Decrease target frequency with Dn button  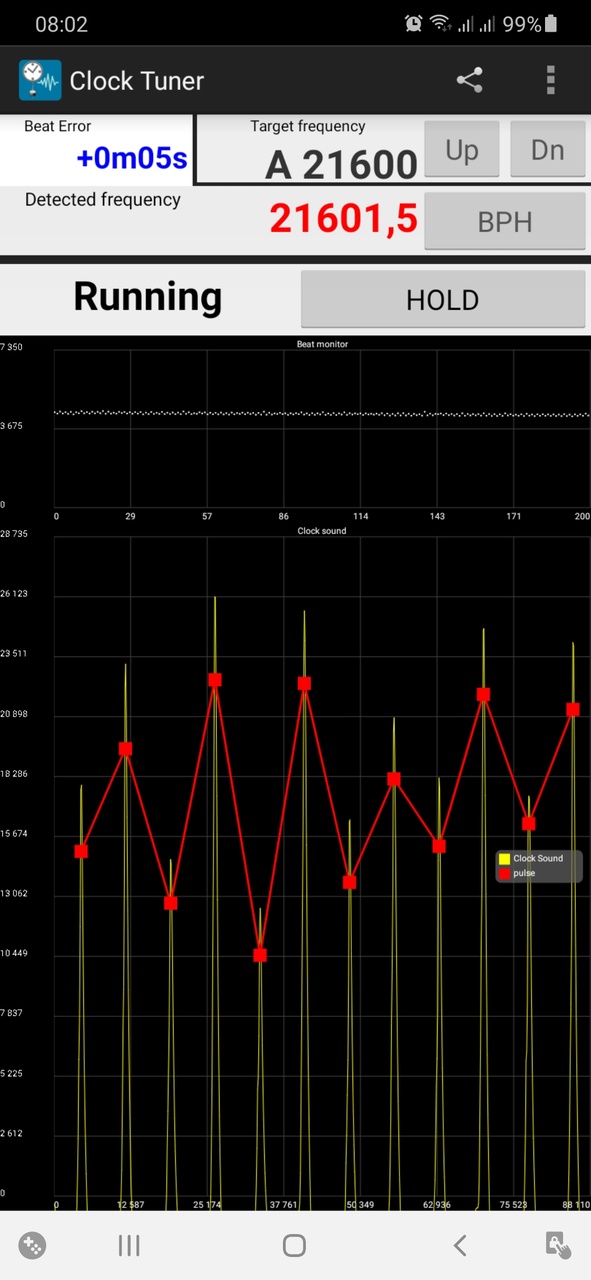(x=548, y=150)
